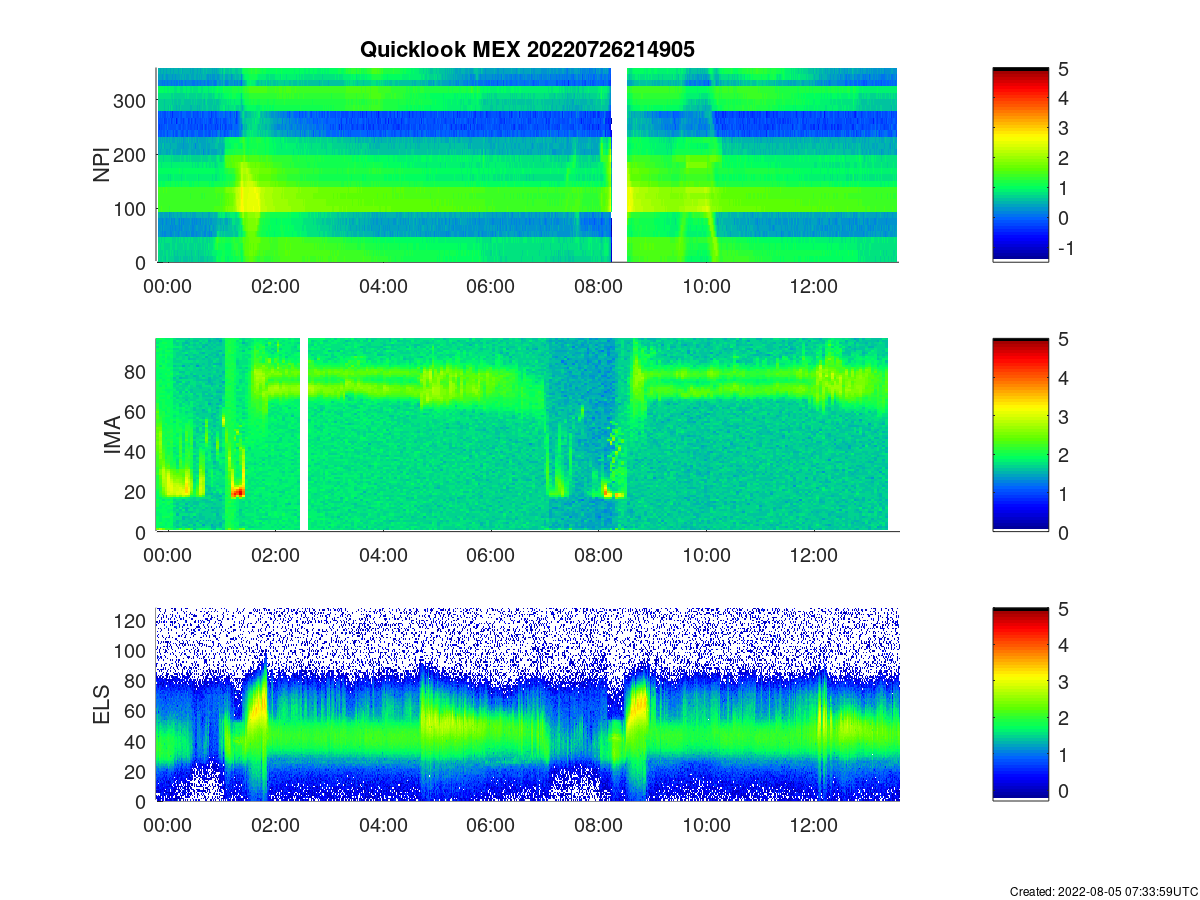
Task: Click the NPI spectrogram colorbar
Action: (1020, 165)
